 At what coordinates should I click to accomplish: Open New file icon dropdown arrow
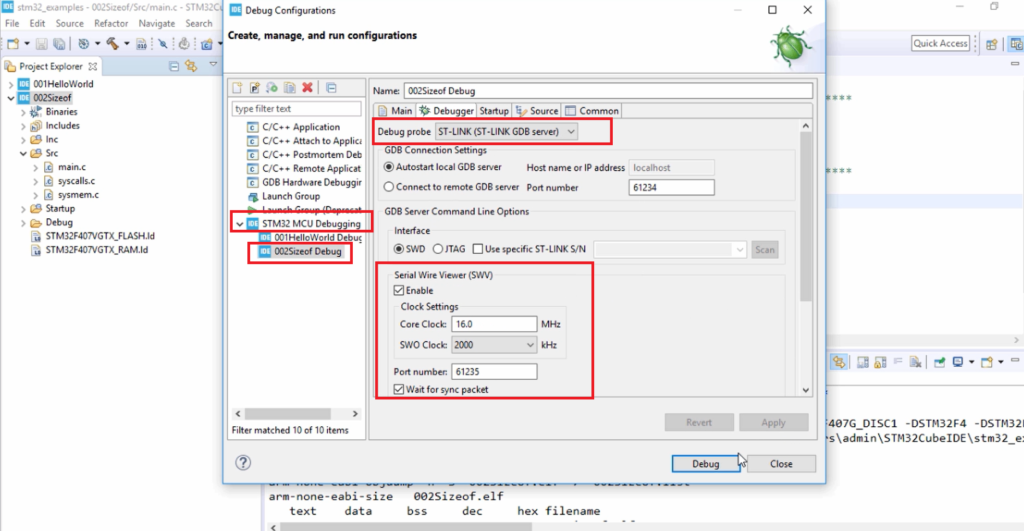click(x=27, y=44)
